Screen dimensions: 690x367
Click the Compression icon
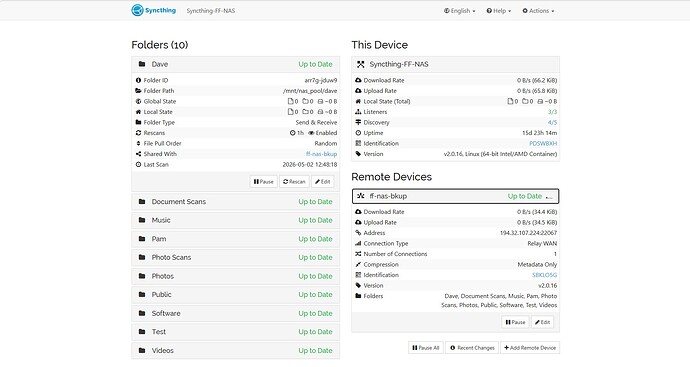point(358,264)
